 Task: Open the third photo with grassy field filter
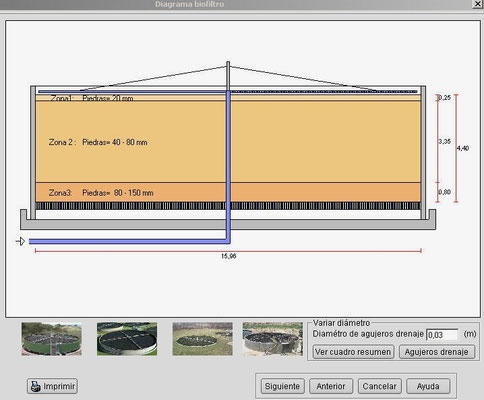(202, 339)
